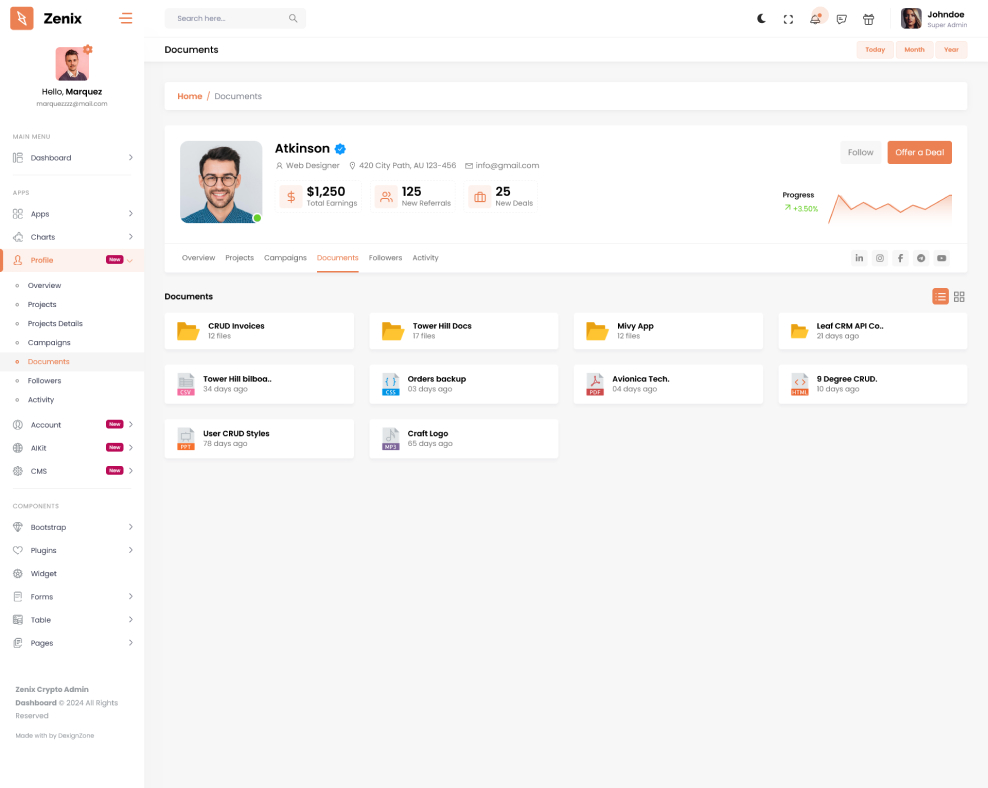This screenshot has height=788, width=988.
Task: Collapse sidebar with hamburger menu icon
Action: pos(125,18)
